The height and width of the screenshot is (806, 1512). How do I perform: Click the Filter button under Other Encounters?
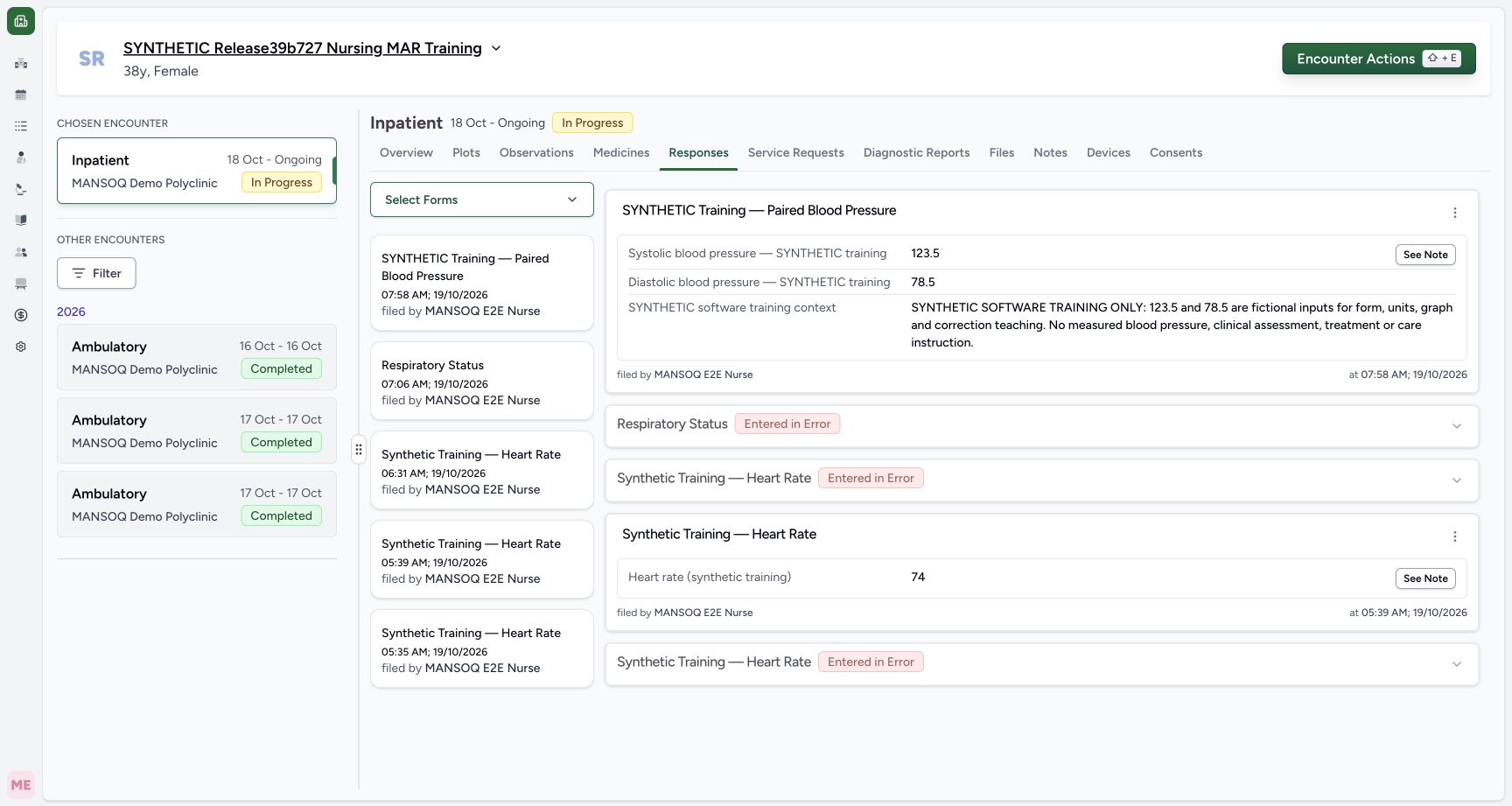point(96,273)
